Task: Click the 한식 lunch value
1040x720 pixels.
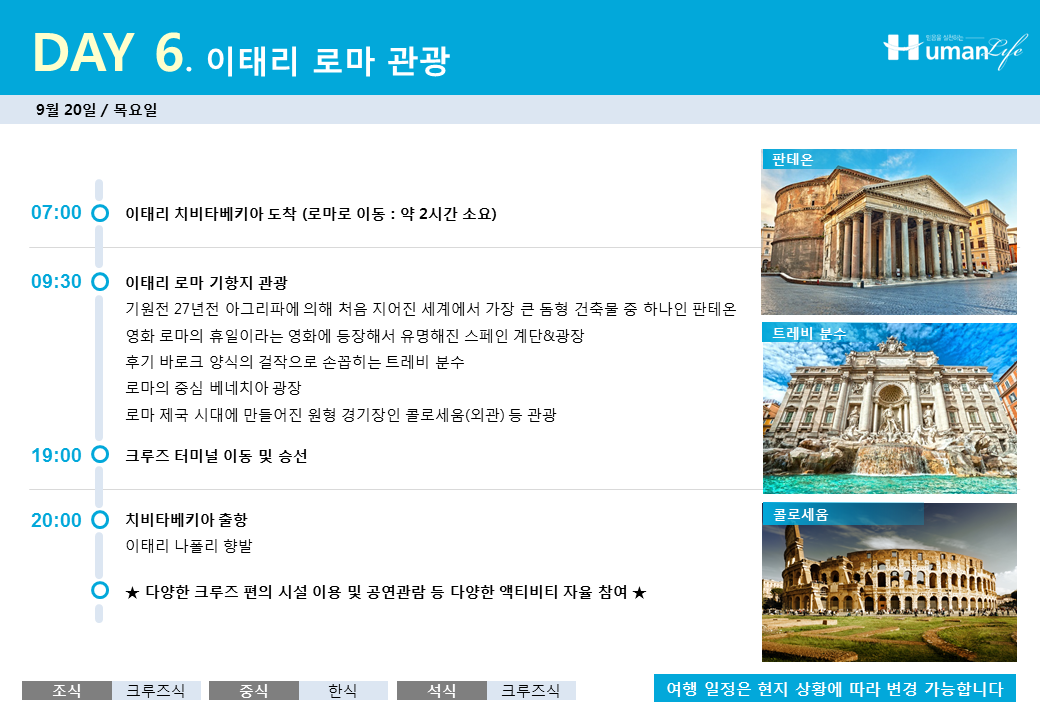Action: (x=343, y=690)
